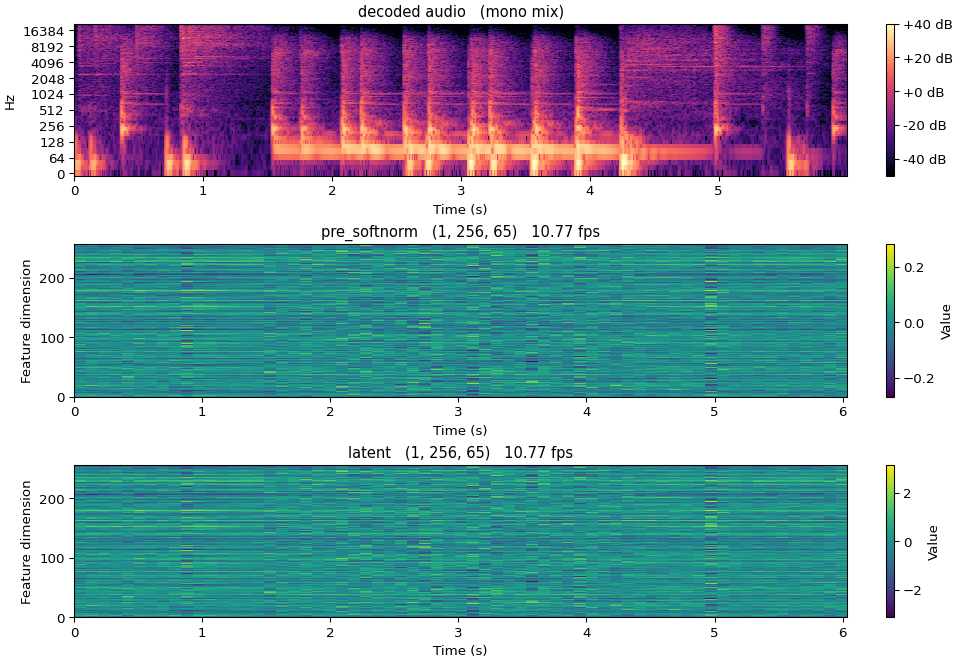960x662 pixels.
Task: Click the decoded audio spectrogram plot
Action: [x=461, y=100]
